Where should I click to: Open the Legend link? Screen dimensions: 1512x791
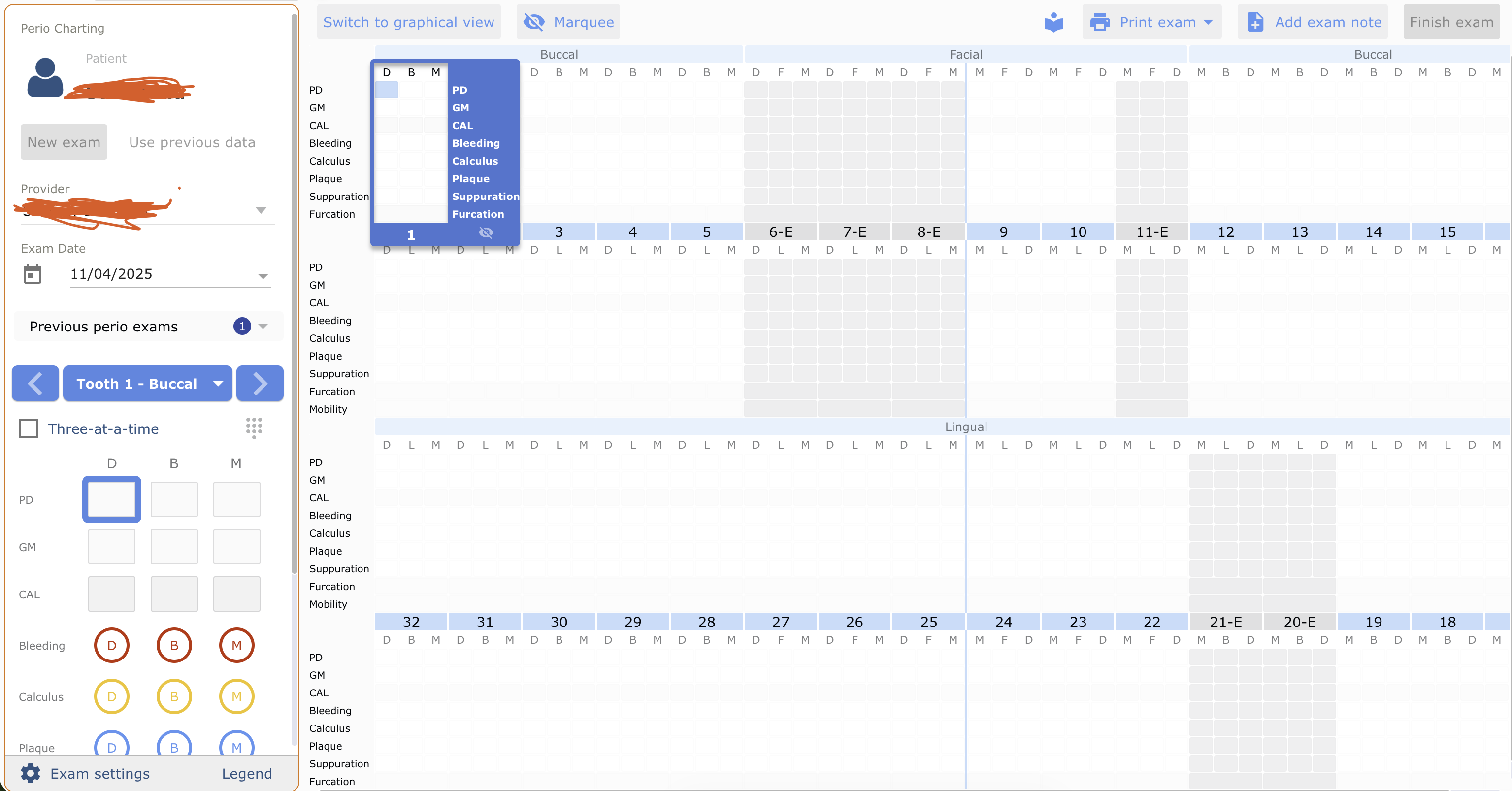pos(247,773)
